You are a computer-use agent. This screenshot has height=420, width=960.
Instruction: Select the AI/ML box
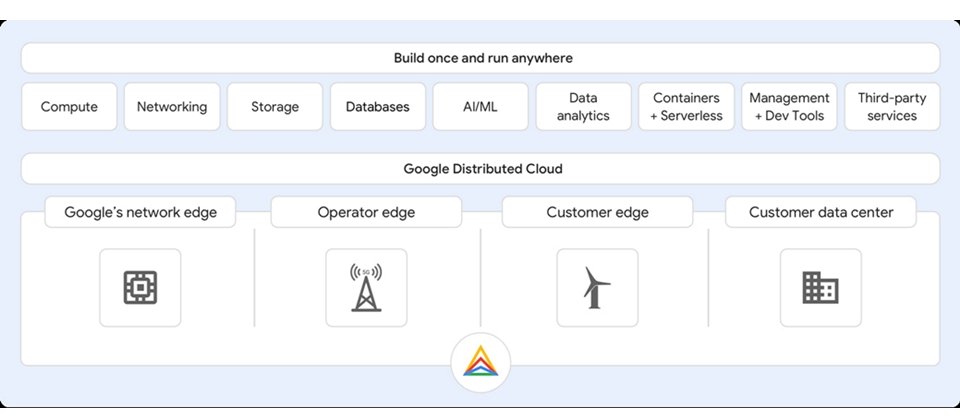click(481, 107)
